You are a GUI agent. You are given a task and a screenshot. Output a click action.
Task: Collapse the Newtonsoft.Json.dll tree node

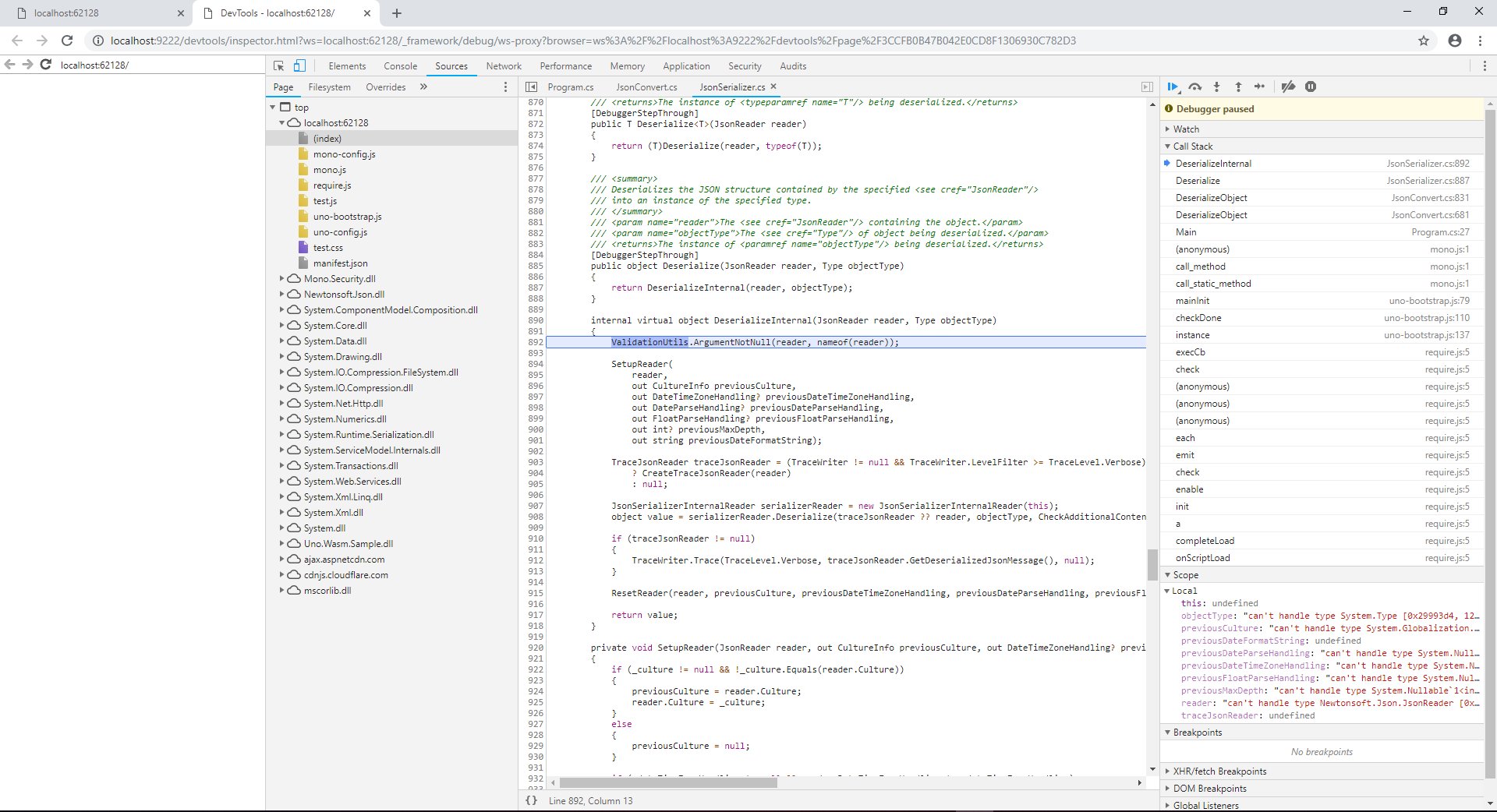tap(282, 294)
